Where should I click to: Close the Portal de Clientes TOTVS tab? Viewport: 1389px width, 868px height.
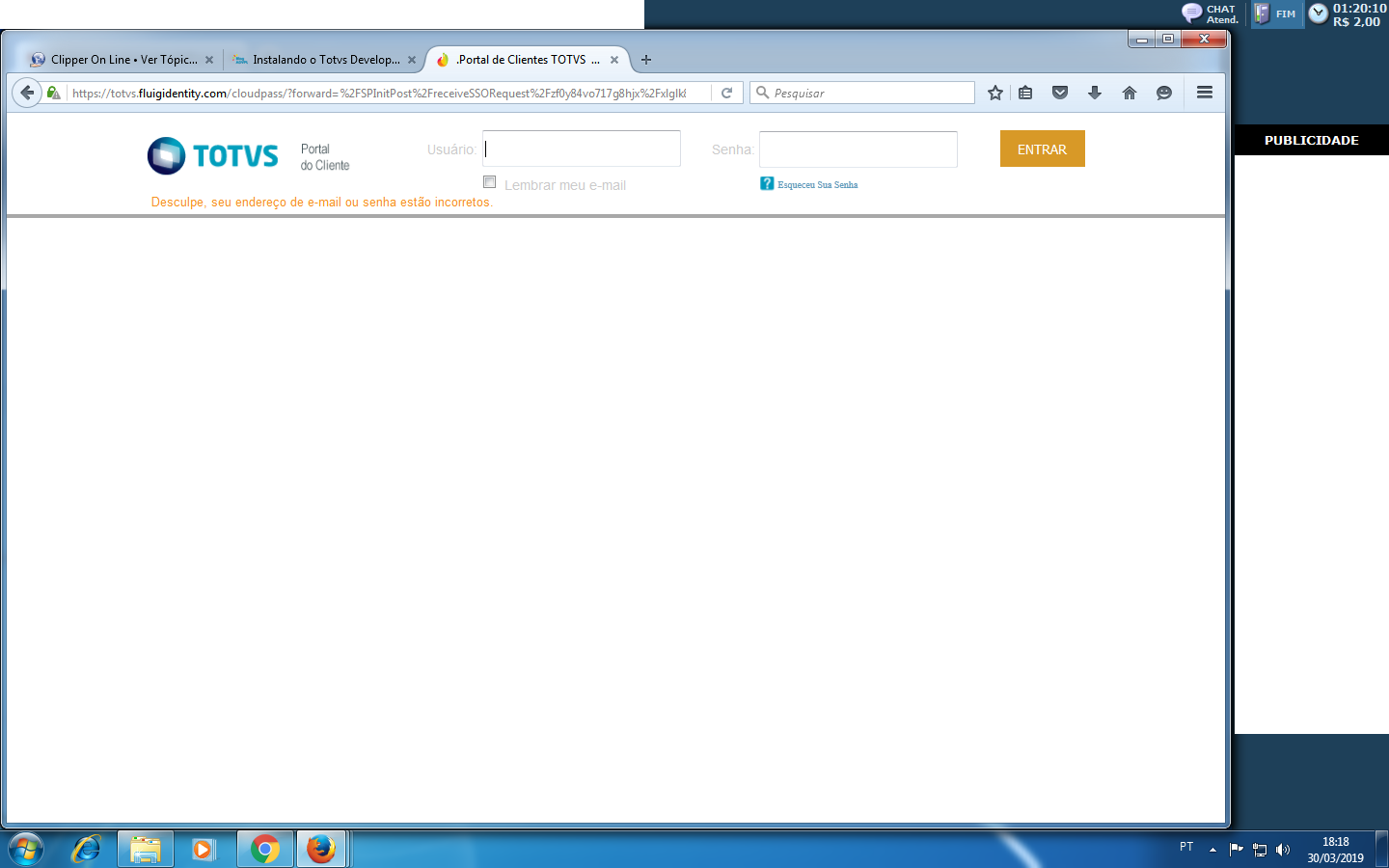tap(614, 60)
